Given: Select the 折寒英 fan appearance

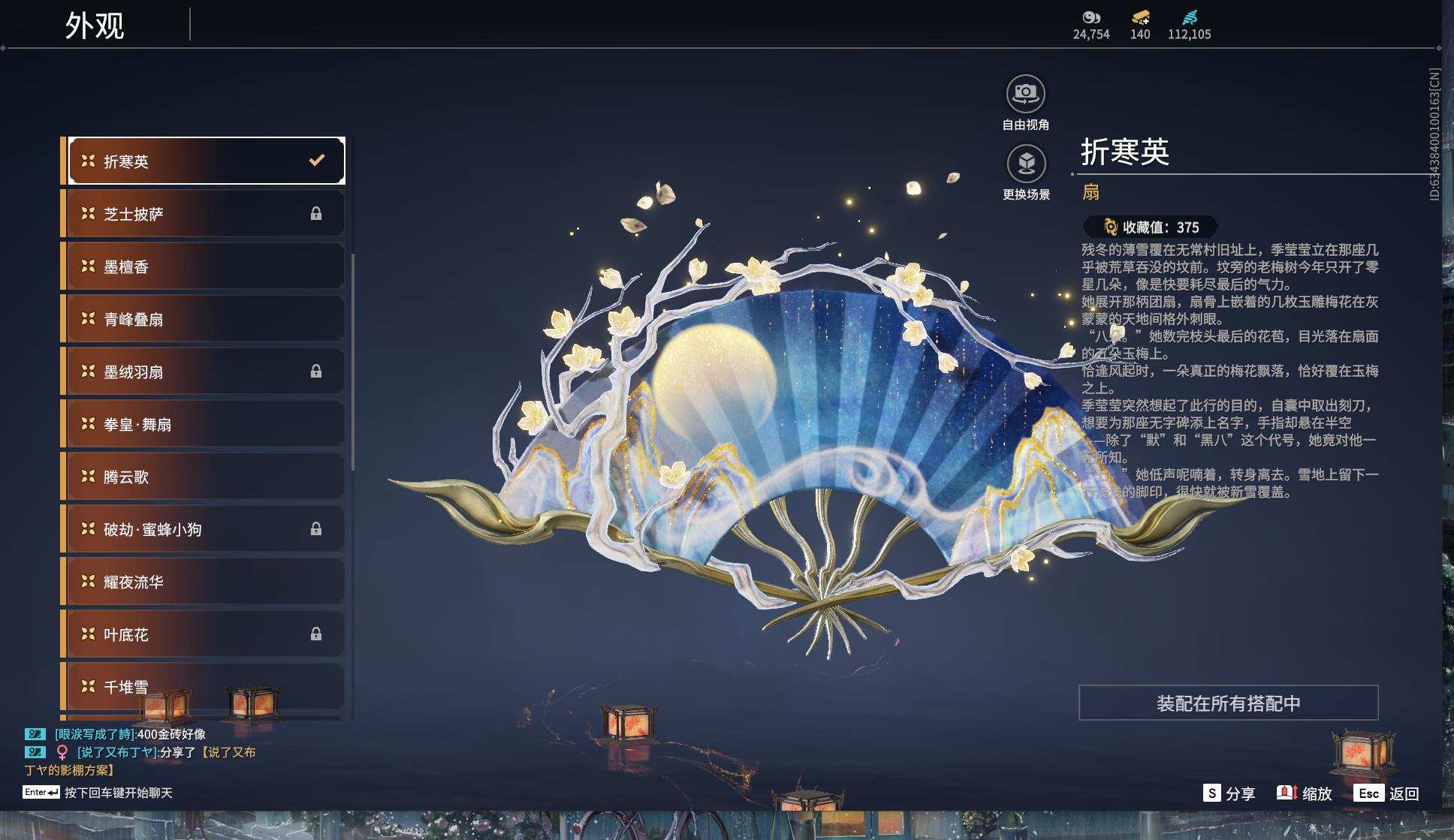Looking at the screenshot, I should pos(207,161).
